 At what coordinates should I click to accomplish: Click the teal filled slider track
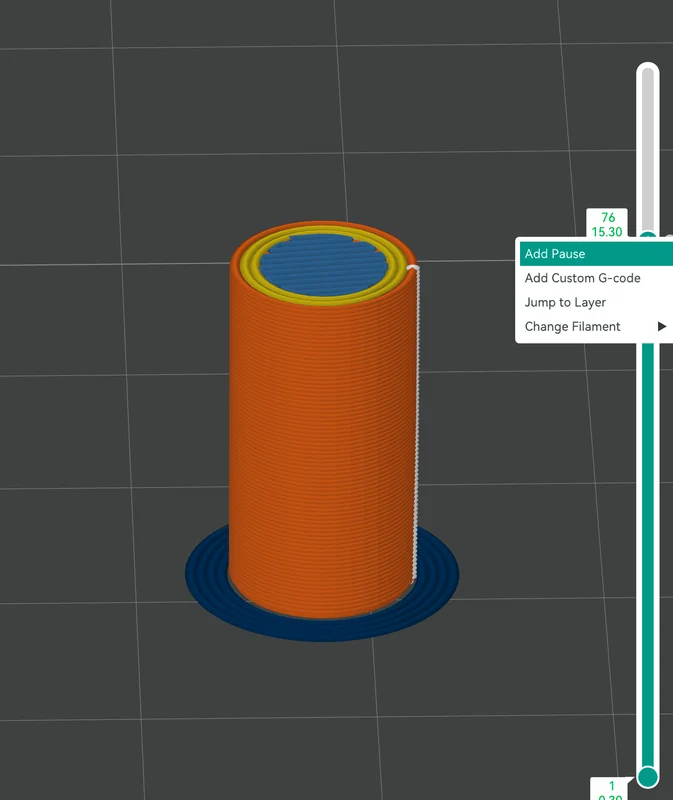pos(648,551)
